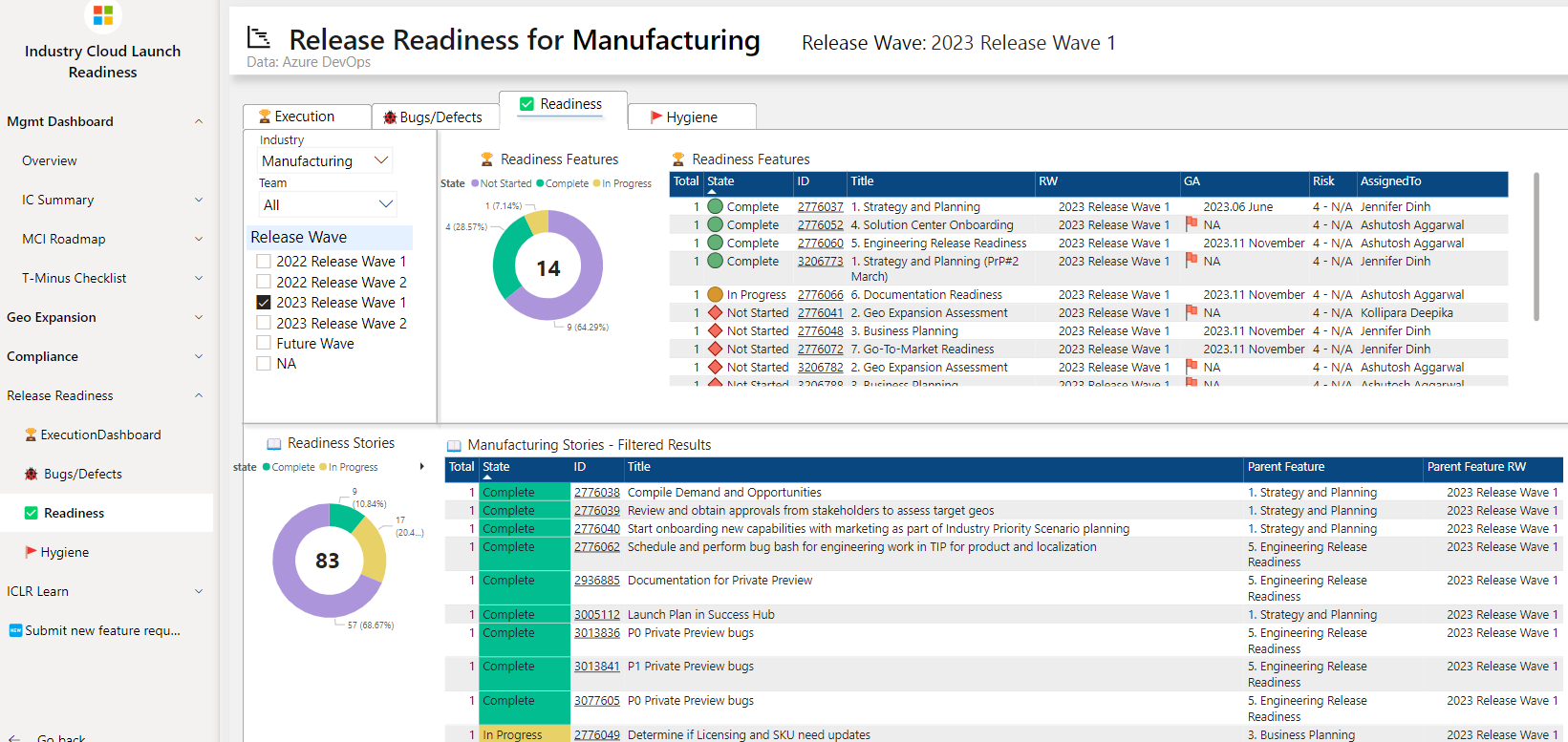Screen dimensions: 1568x742
Task: Sort stories table by Parent Feature header
Action: [x=1285, y=467]
